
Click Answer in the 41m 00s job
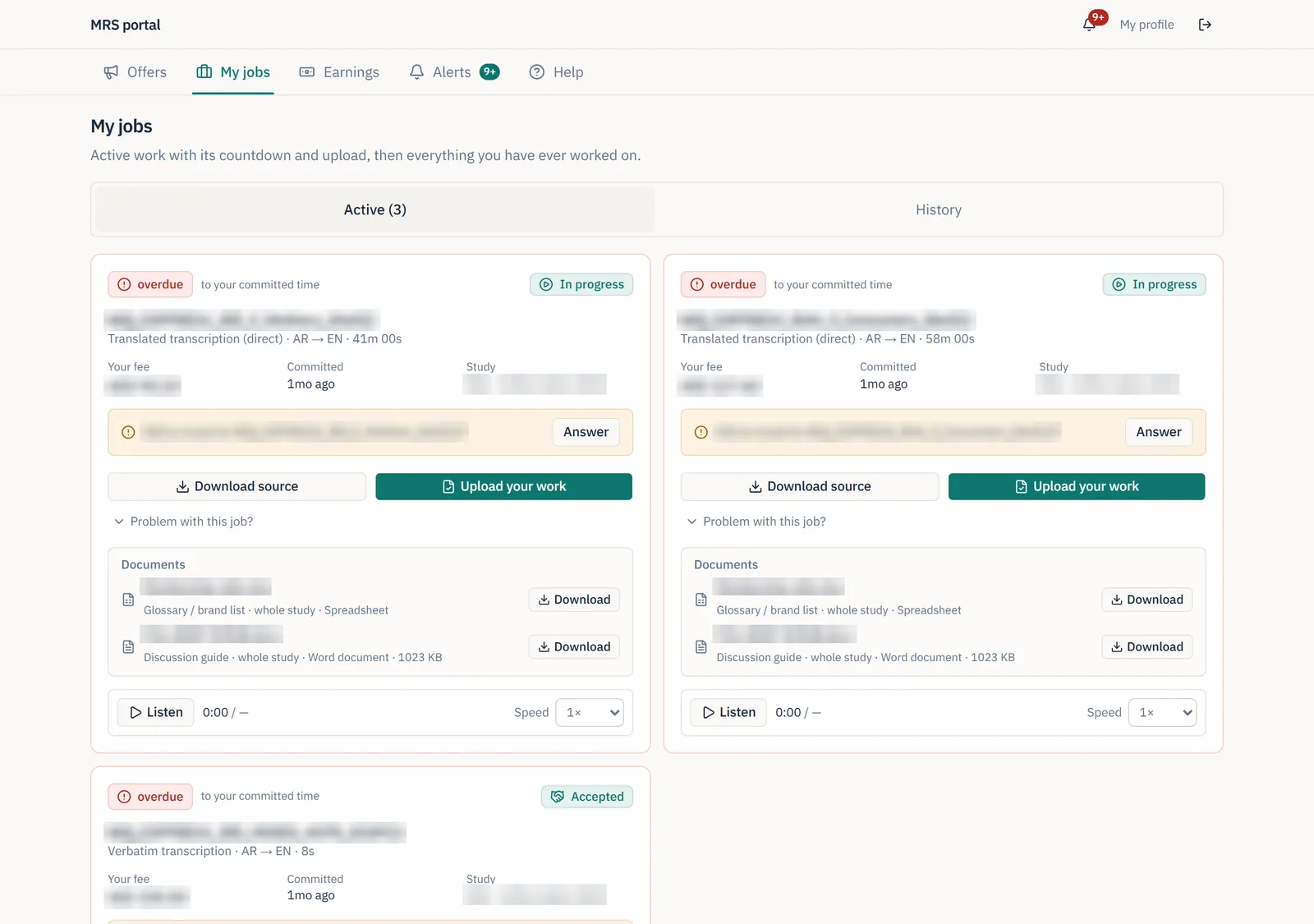pos(586,432)
